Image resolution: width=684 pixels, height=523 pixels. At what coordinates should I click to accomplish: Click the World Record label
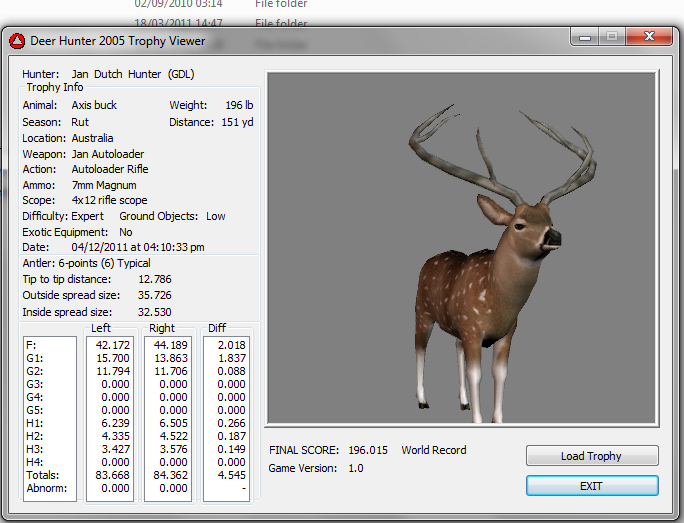coord(434,450)
